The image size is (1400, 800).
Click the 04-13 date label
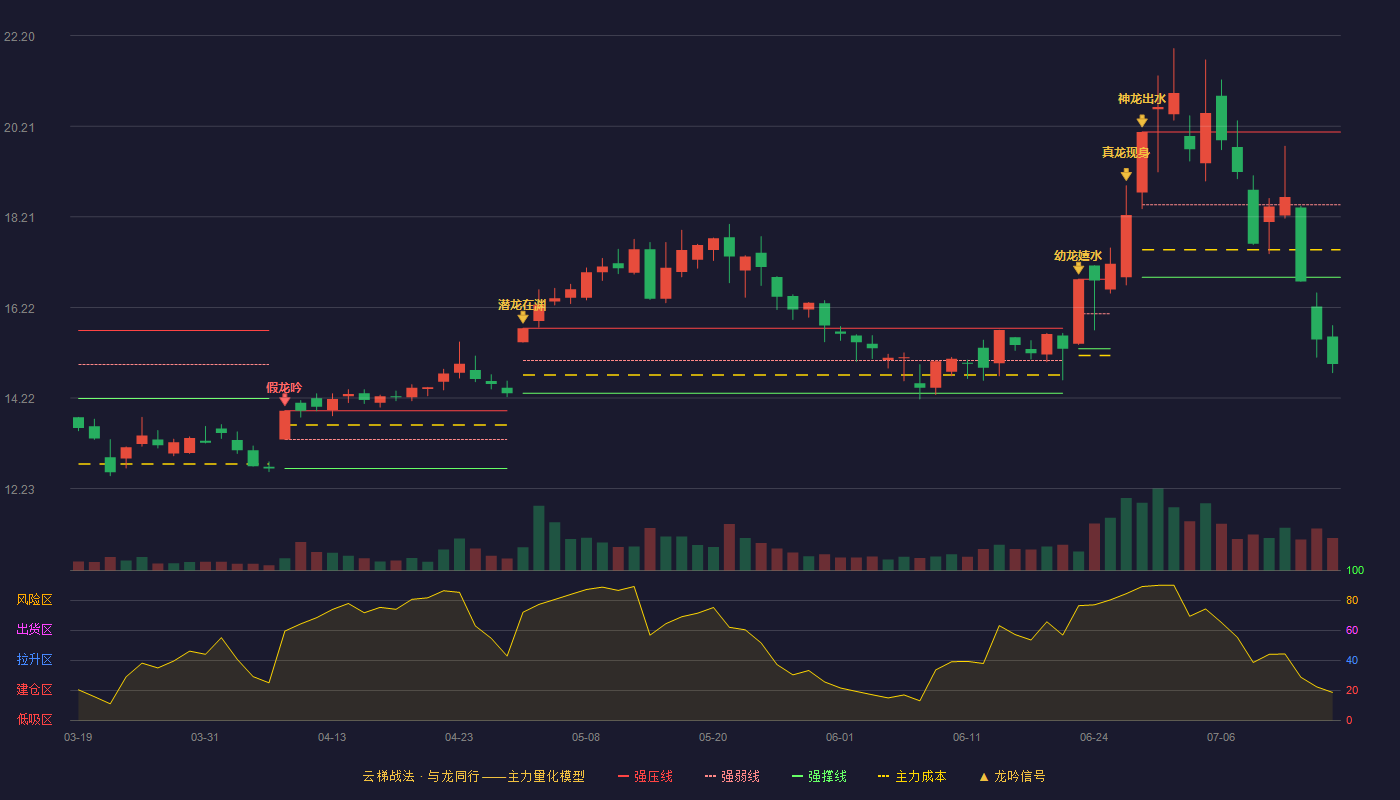click(332, 737)
